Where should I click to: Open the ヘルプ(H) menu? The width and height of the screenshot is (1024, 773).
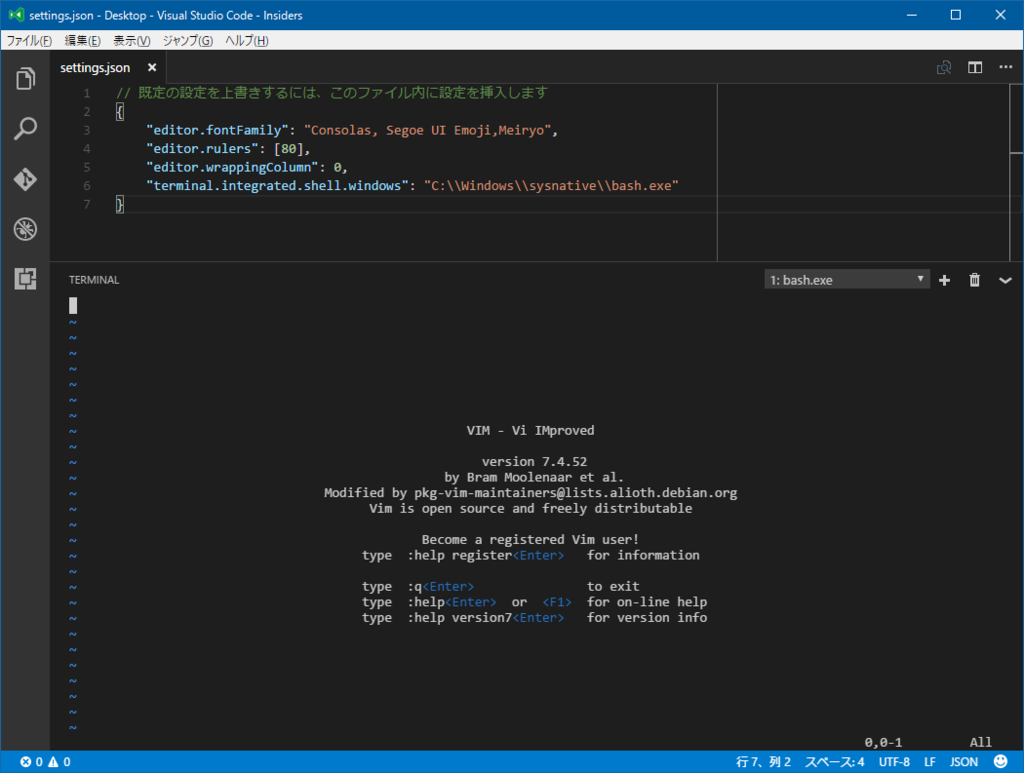coord(247,40)
